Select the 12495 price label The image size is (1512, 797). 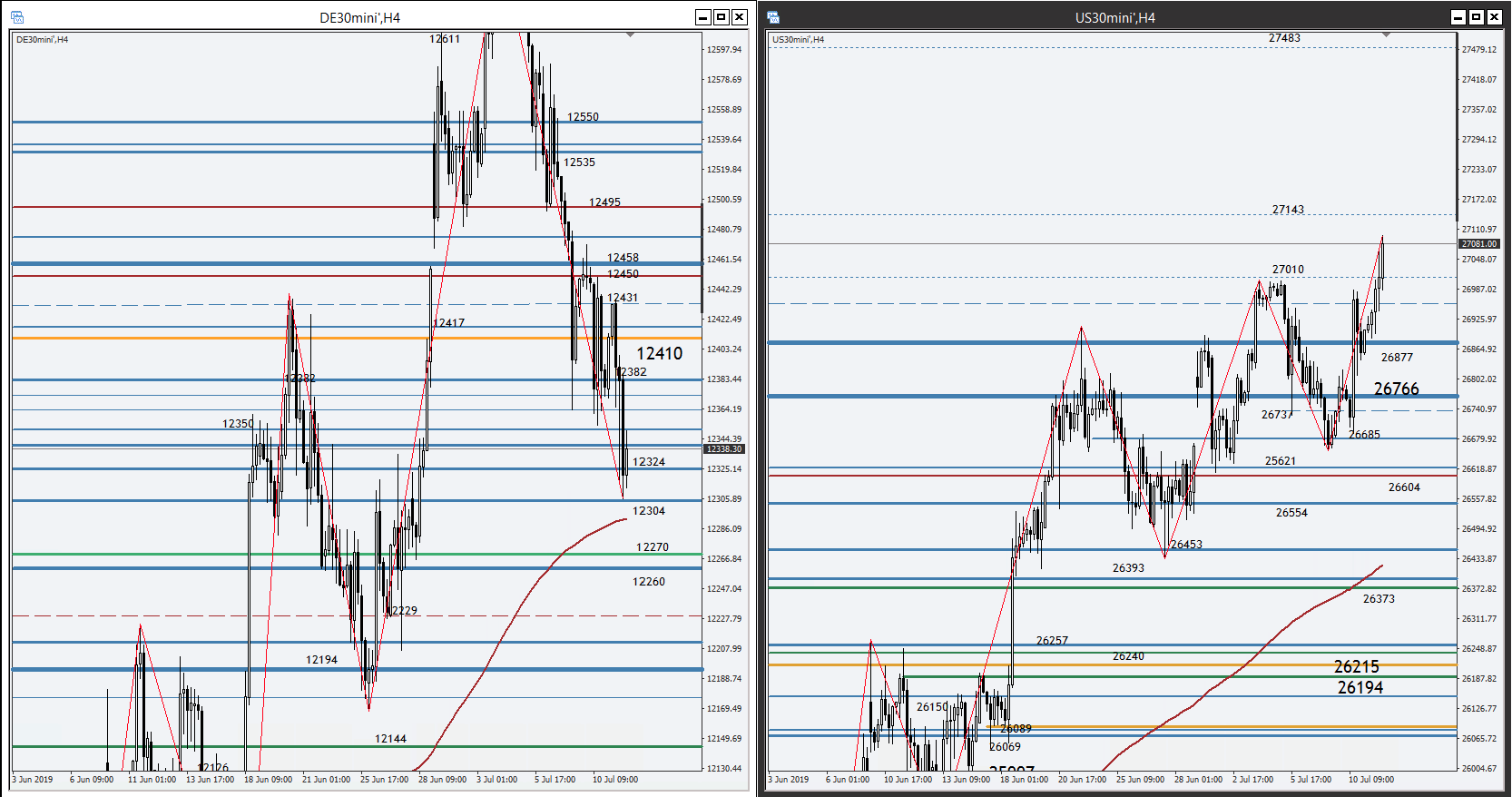[x=604, y=202]
